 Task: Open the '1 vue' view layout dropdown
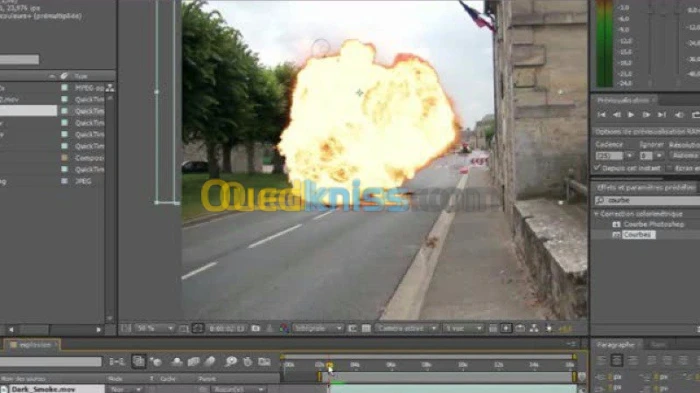click(x=463, y=328)
